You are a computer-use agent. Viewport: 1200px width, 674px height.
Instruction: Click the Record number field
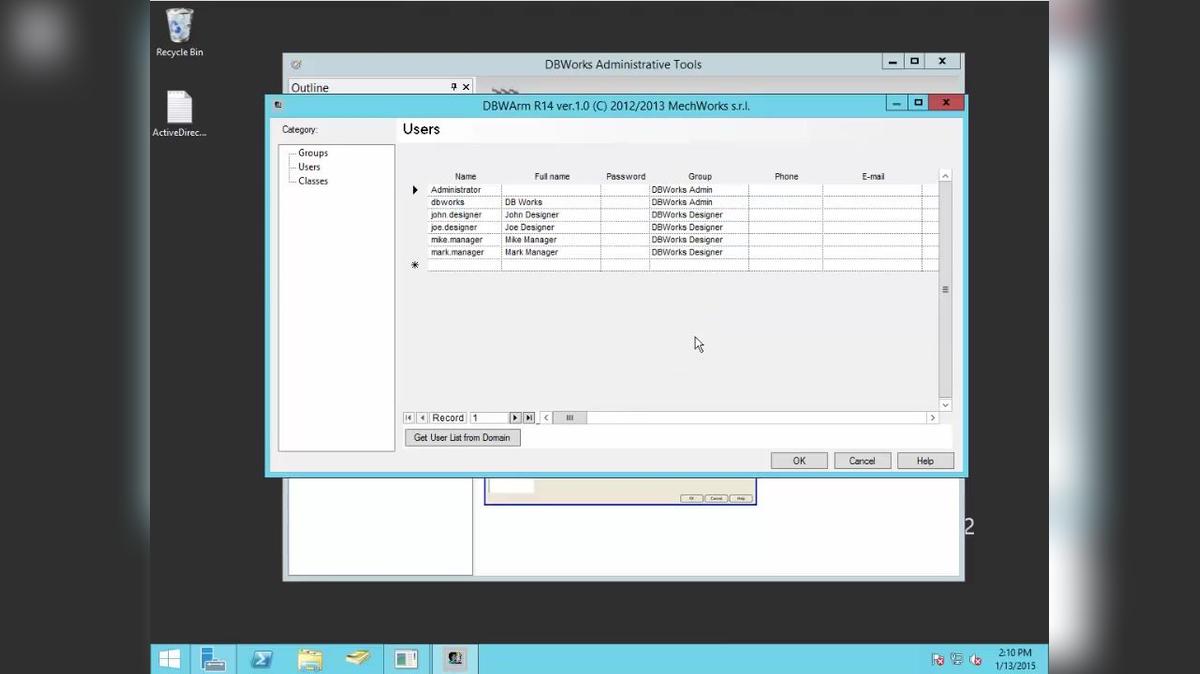489,418
